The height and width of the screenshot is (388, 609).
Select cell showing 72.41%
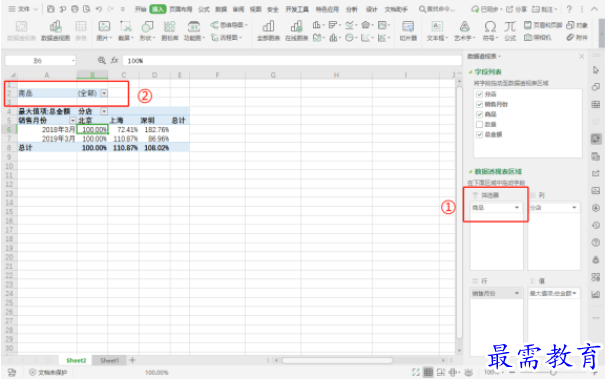tap(124, 129)
